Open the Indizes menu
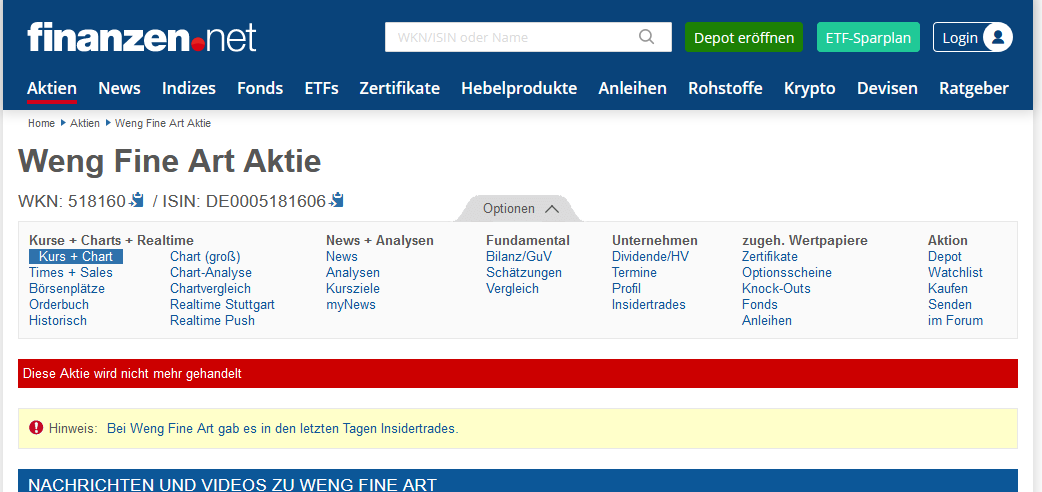 189,88
